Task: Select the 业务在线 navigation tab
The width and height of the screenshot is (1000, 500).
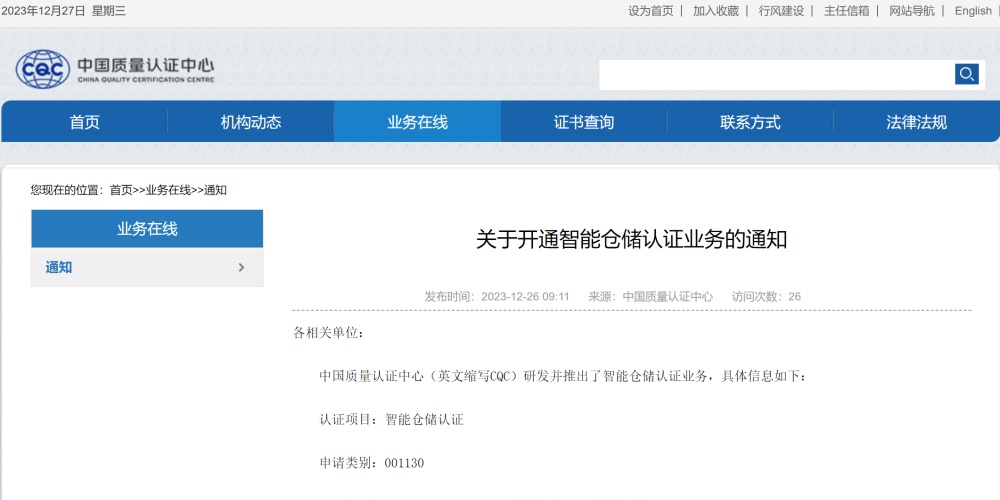Action: coord(417,122)
